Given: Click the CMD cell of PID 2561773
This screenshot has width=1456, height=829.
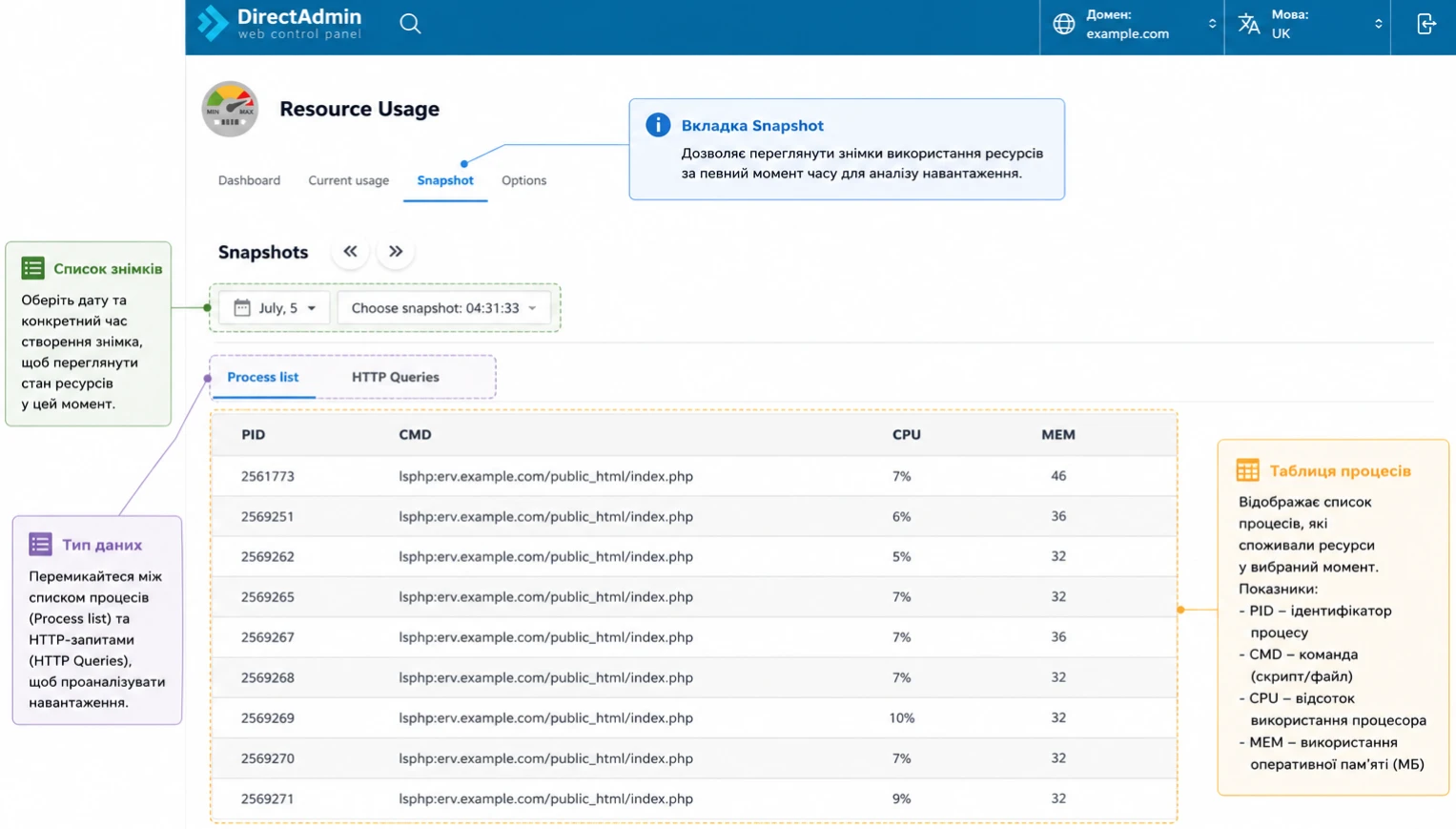Looking at the screenshot, I should pyautogui.click(x=546, y=476).
